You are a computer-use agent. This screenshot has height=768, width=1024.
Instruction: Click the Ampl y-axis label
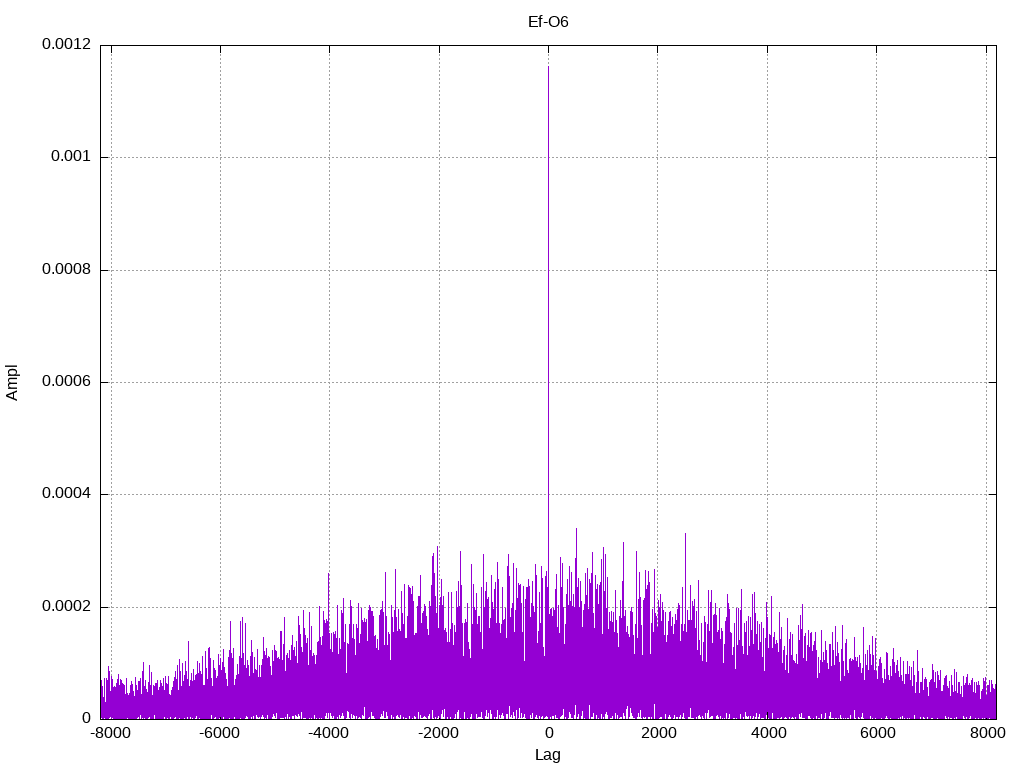coord(12,383)
